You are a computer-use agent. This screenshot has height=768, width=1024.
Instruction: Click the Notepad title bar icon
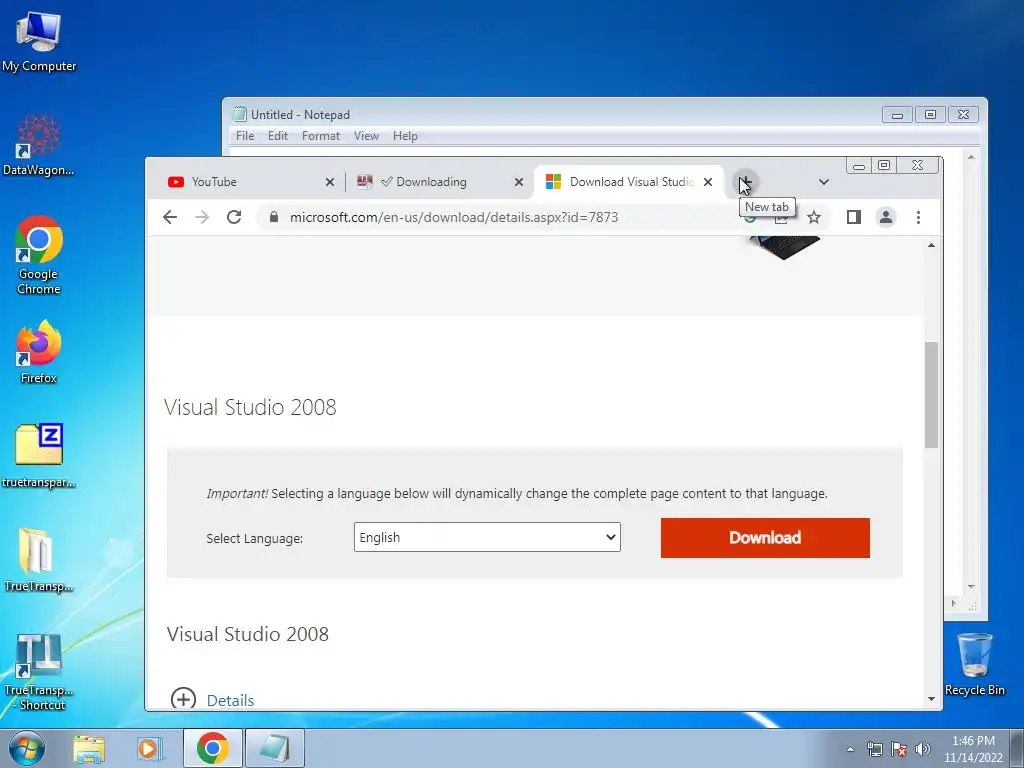tap(240, 114)
